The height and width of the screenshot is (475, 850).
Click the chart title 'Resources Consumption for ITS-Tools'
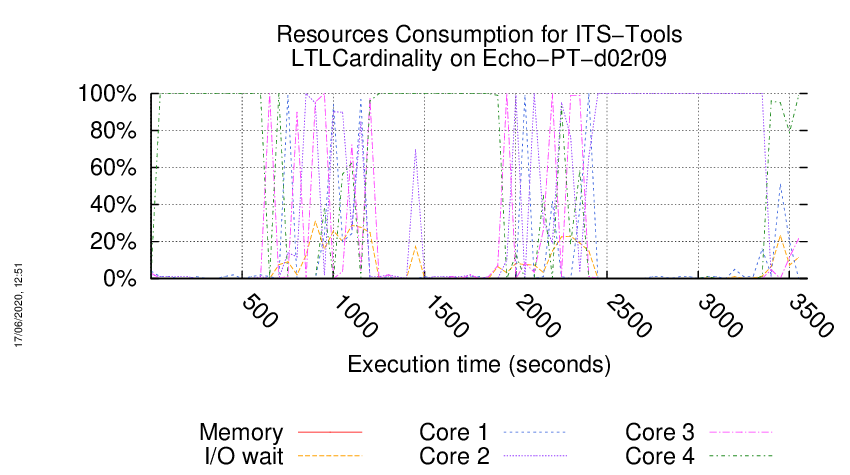coord(479,34)
